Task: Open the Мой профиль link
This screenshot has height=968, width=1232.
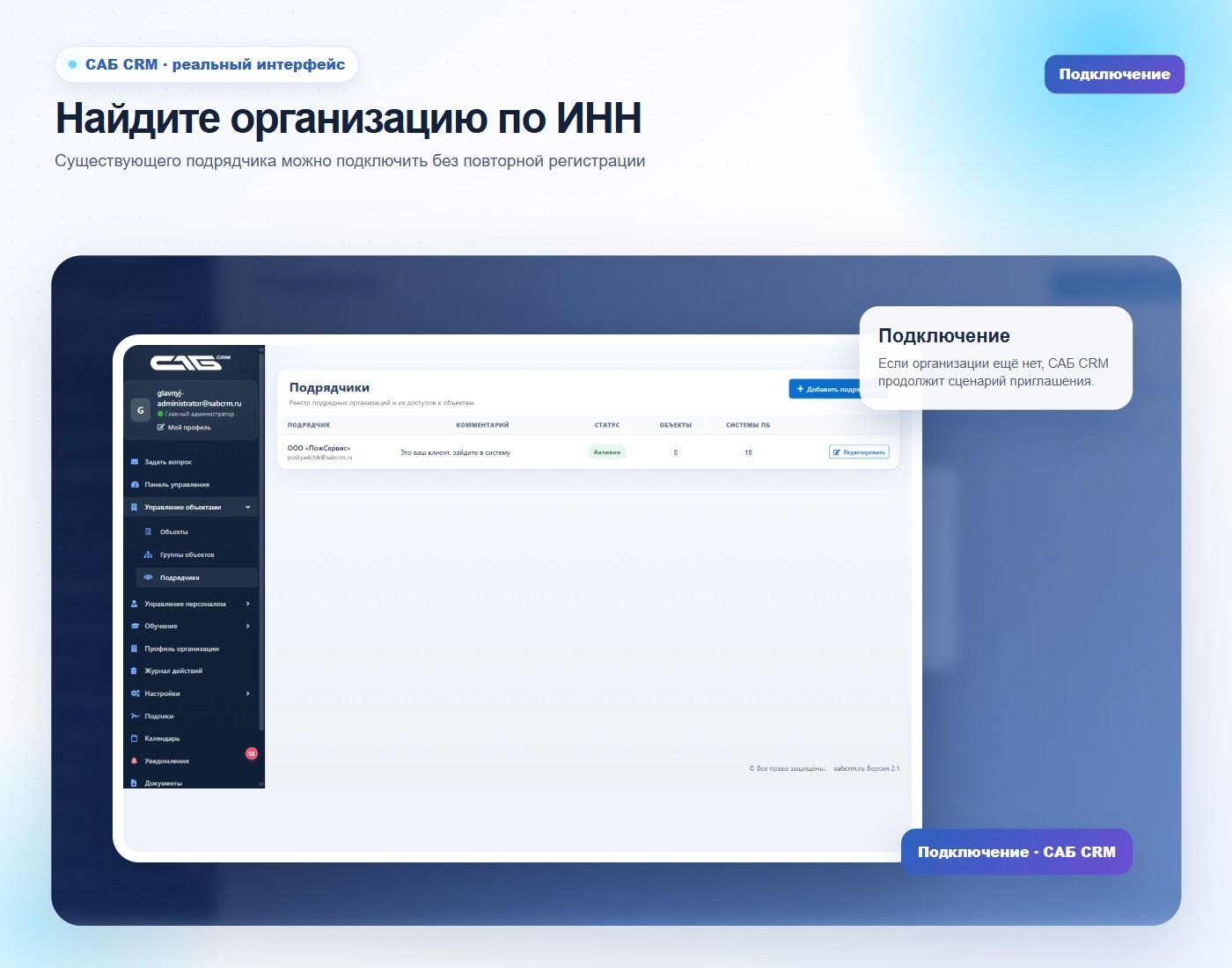Action: (x=184, y=428)
